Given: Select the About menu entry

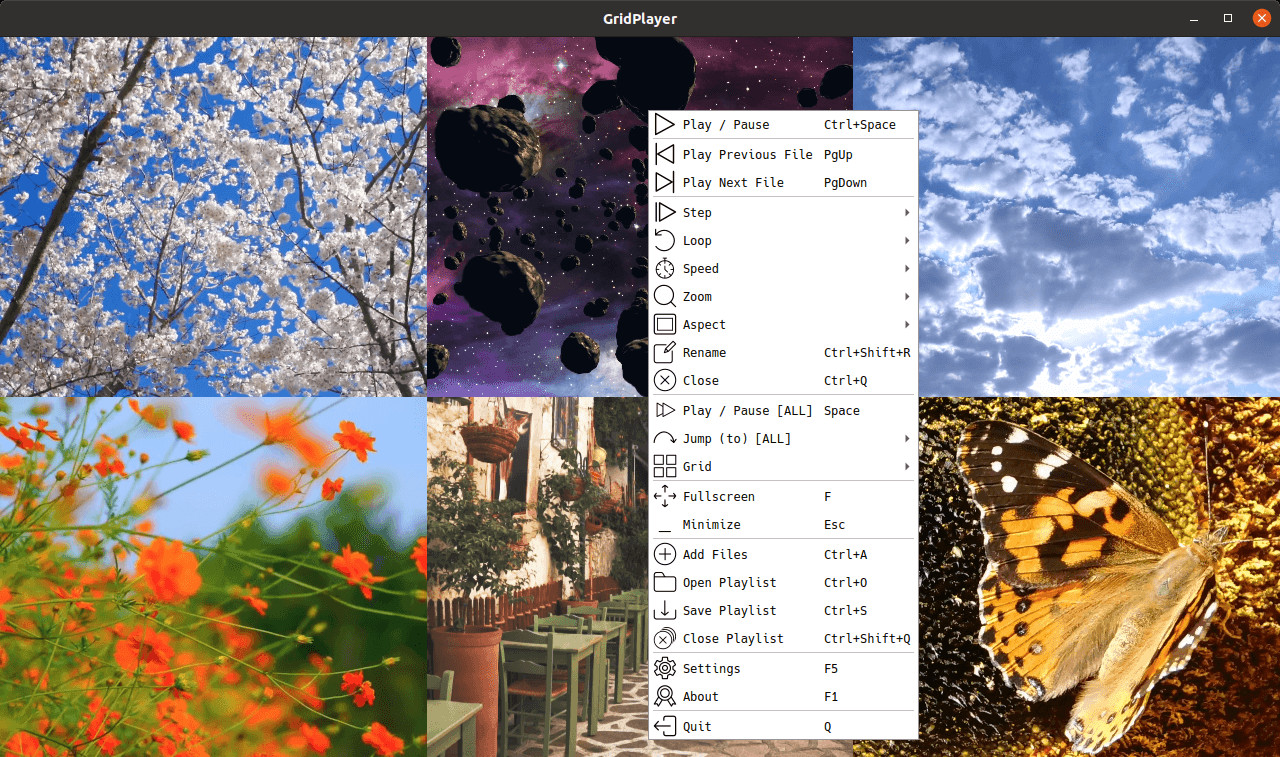Looking at the screenshot, I should click(x=783, y=696).
